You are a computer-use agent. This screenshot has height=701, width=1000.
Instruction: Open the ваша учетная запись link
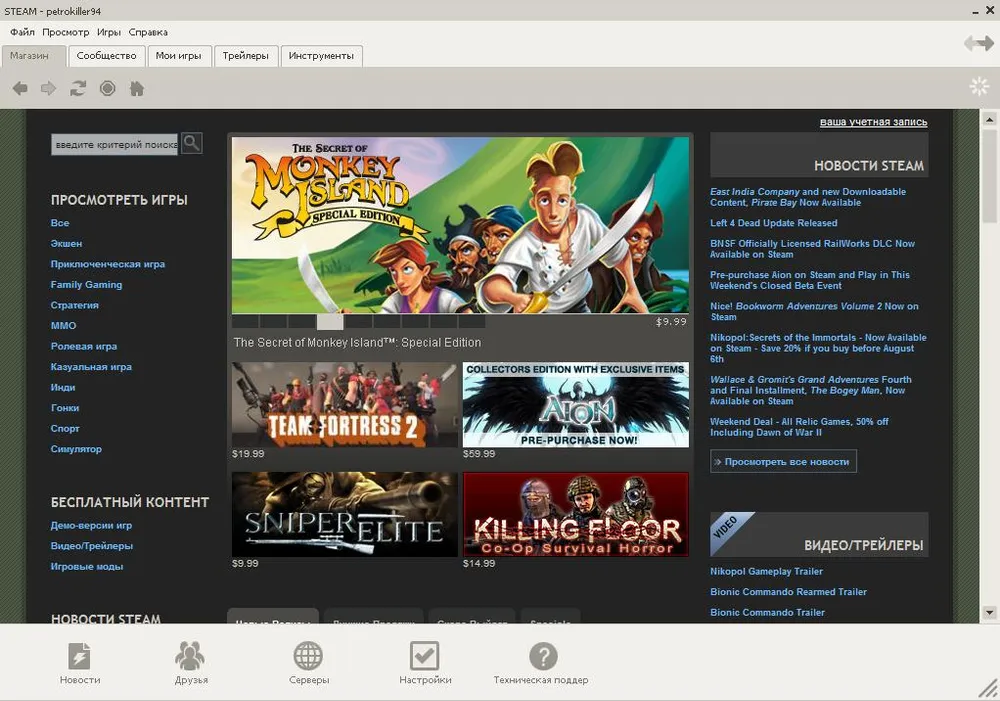pyautogui.click(x=873, y=122)
